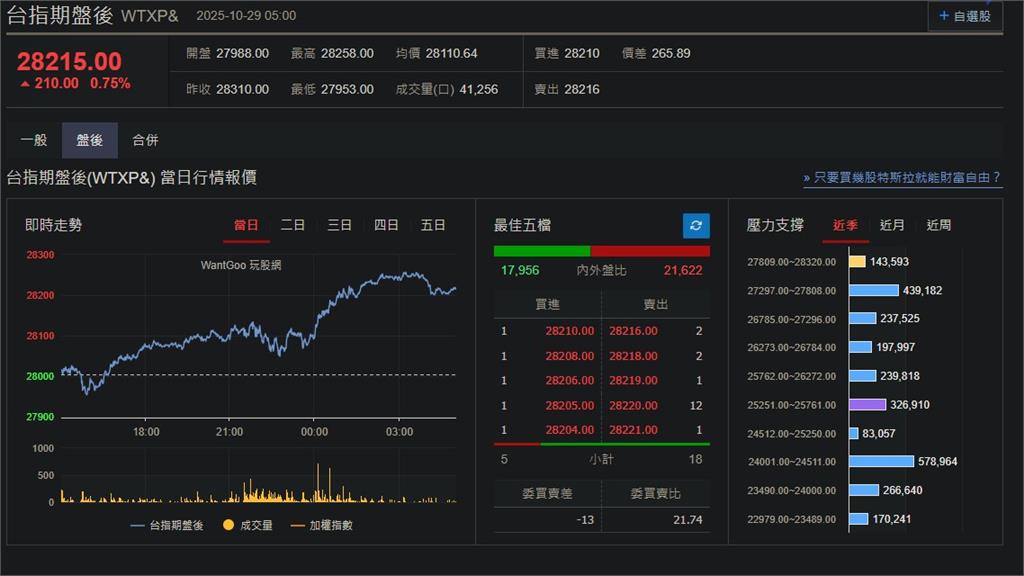Viewport: 1024px width, 576px height.
Task: Click the refresh icon in 最佳五檔 panel
Action: (695, 225)
